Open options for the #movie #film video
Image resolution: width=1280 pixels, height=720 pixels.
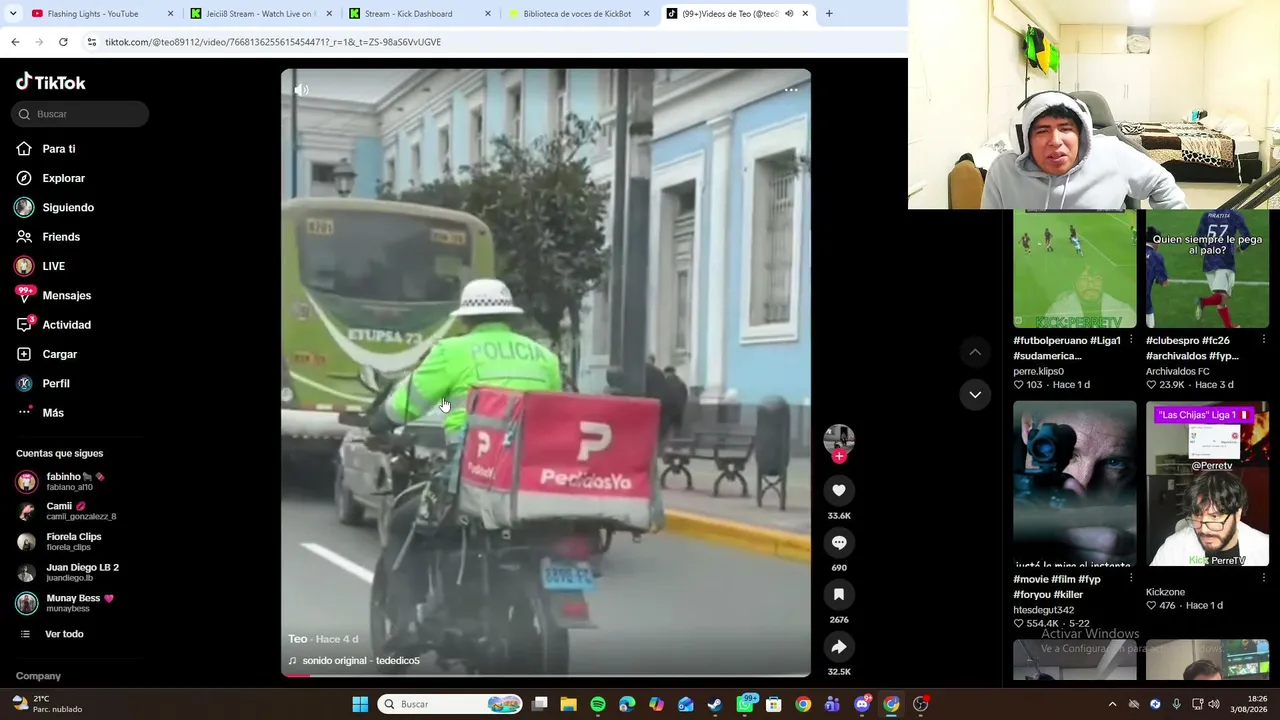(1131, 578)
